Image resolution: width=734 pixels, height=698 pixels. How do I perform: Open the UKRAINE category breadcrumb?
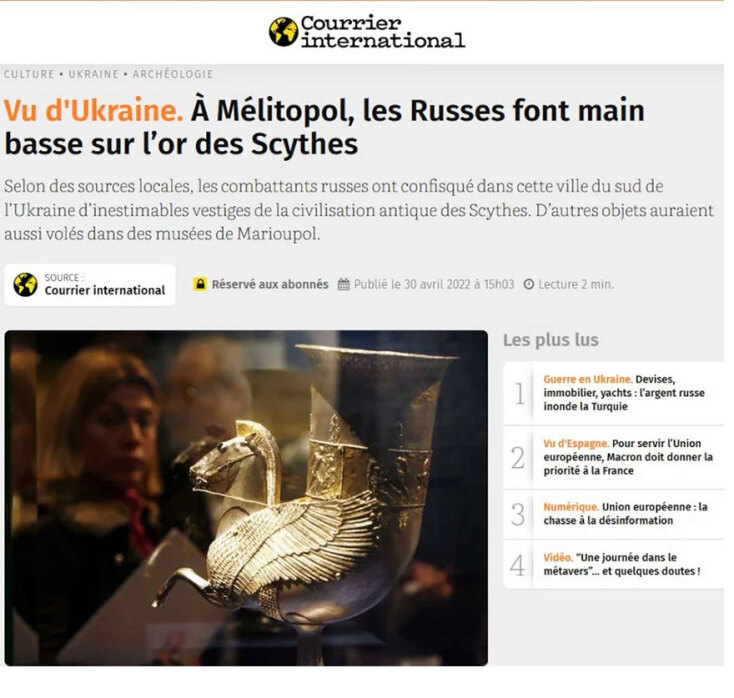pos(94,74)
